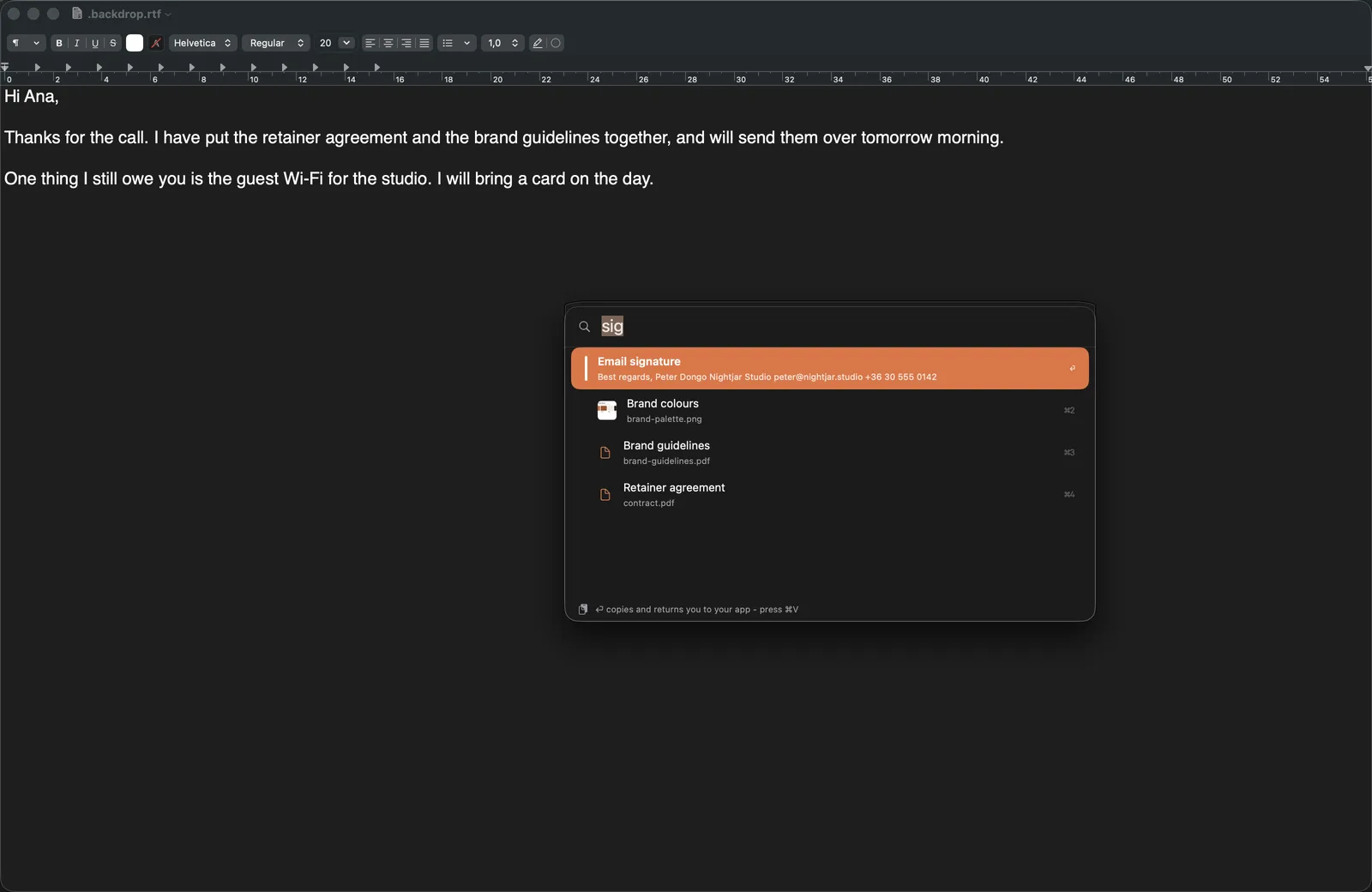This screenshot has height=892, width=1372.
Task: Click the 'Hi Ana,' line
Action: 32,96
